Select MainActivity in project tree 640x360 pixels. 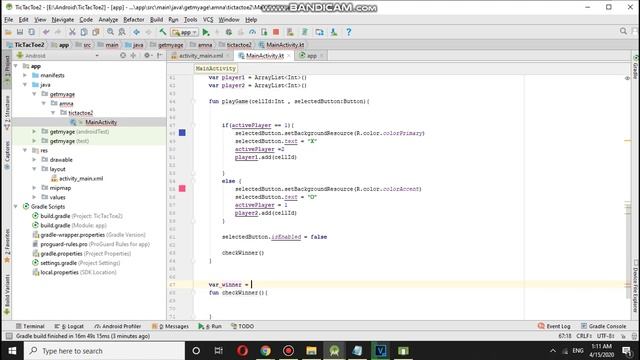(x=101, y=122)
